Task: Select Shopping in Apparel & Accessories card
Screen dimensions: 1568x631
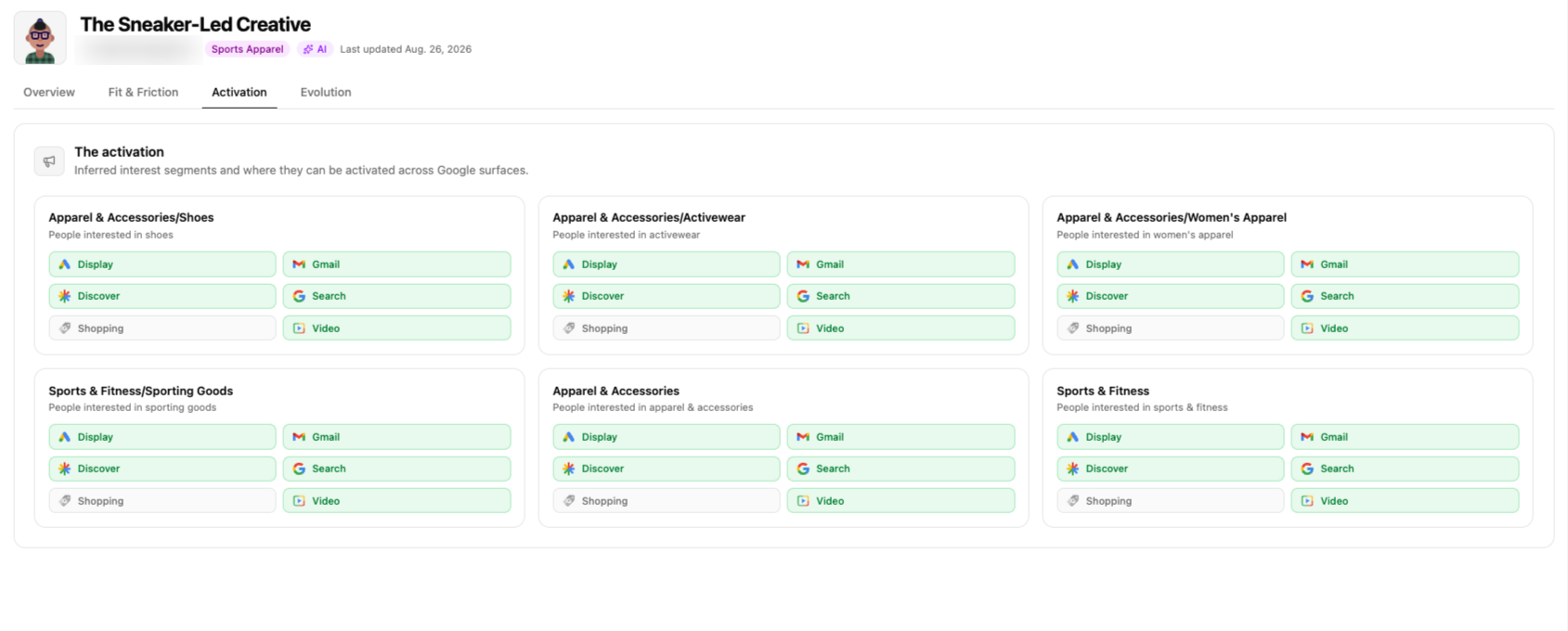Action: pyautogui.click(x=667, y=501)
